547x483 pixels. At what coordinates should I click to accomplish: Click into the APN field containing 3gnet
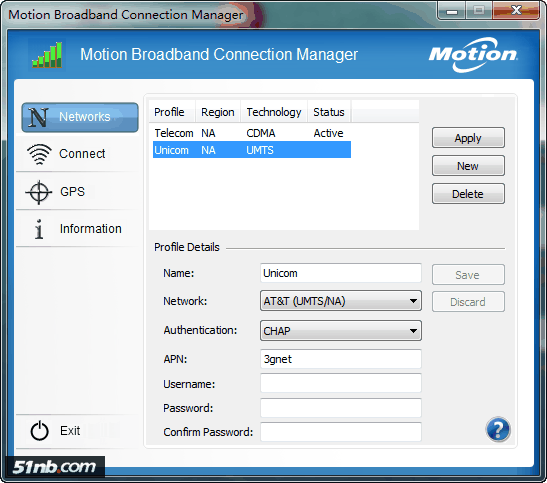coord(340,359)
